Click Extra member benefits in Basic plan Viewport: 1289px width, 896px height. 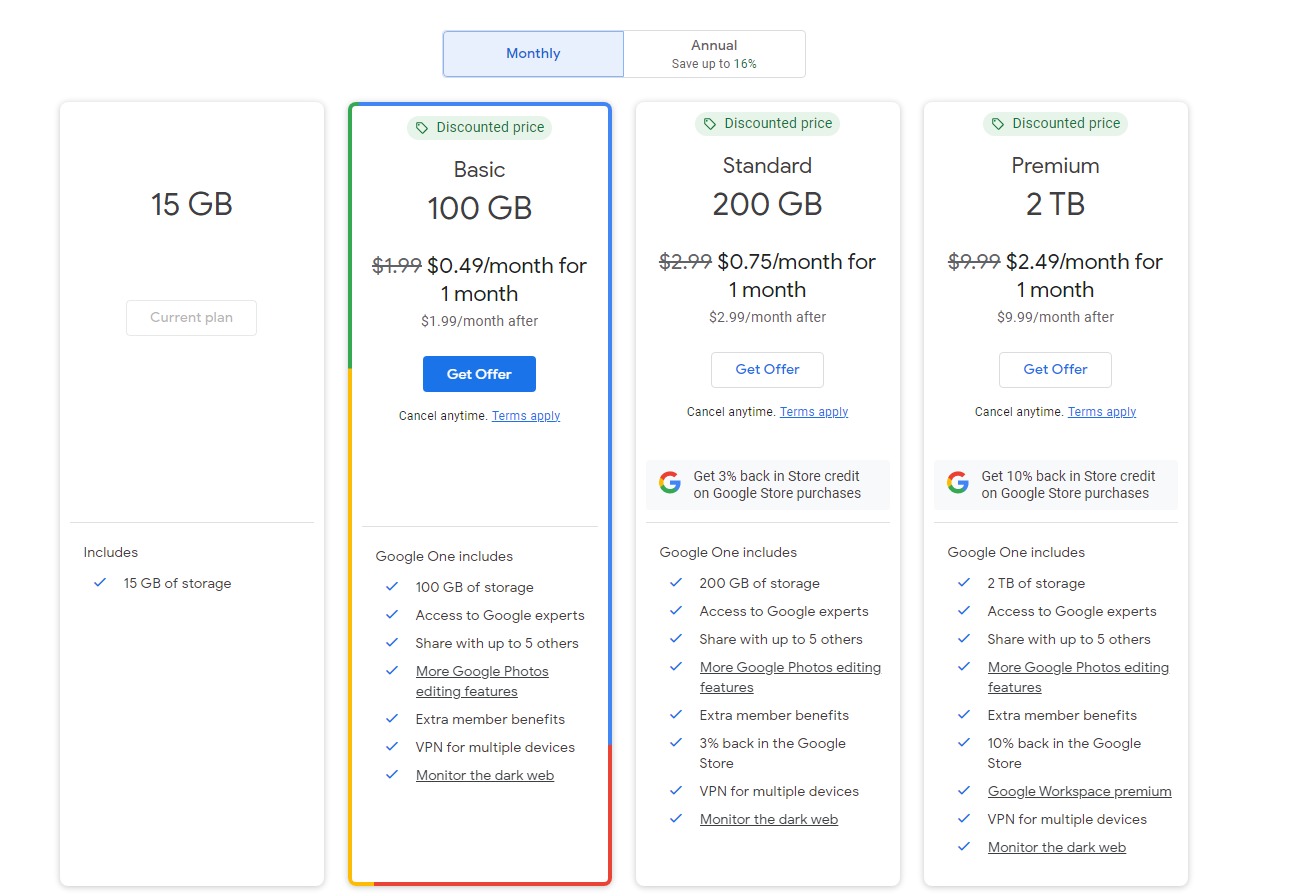click(x=490, y=719)
